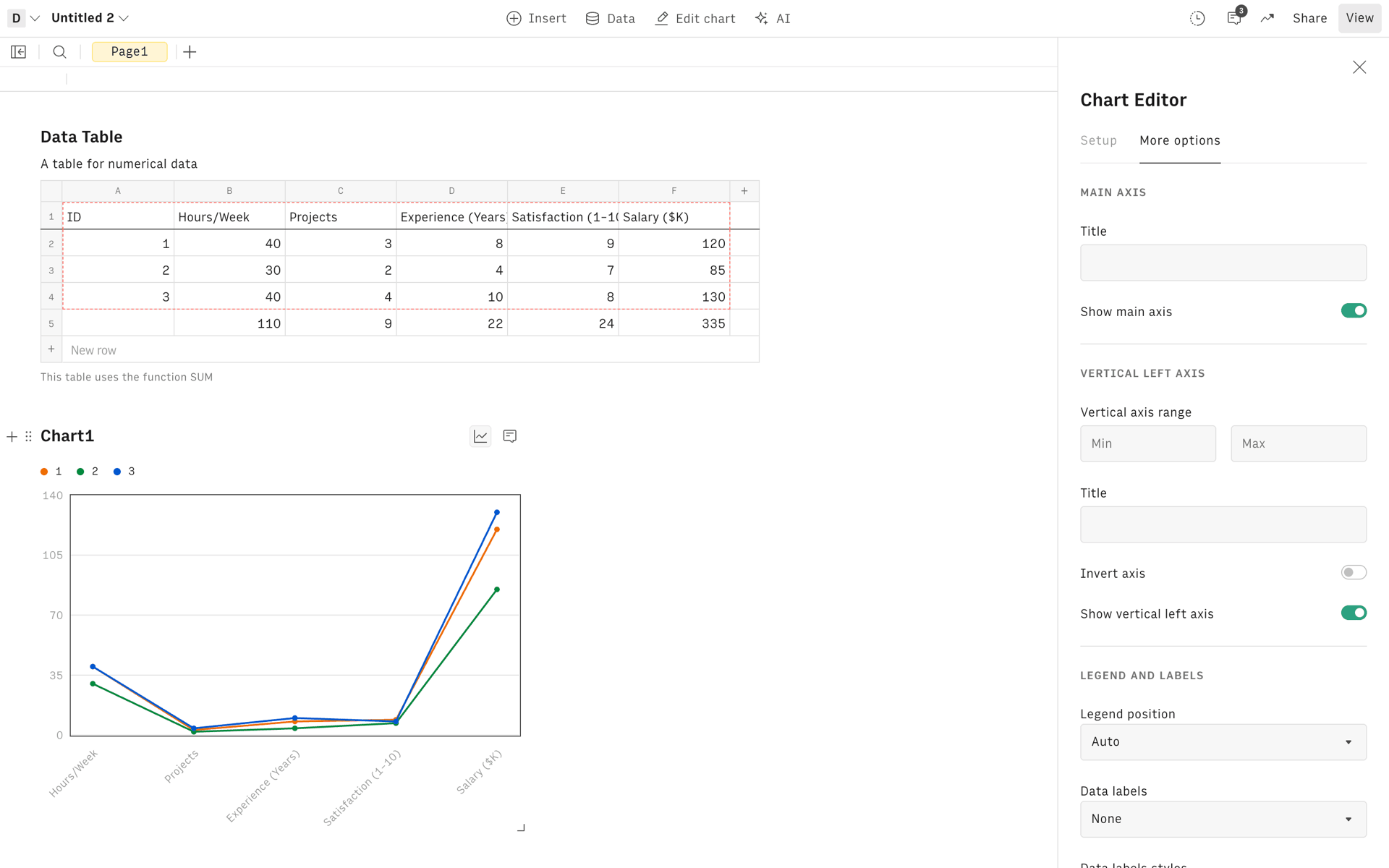Click the cell containing 24
The width and height of the screenshot is (1389, 868).
pos(563,323)
